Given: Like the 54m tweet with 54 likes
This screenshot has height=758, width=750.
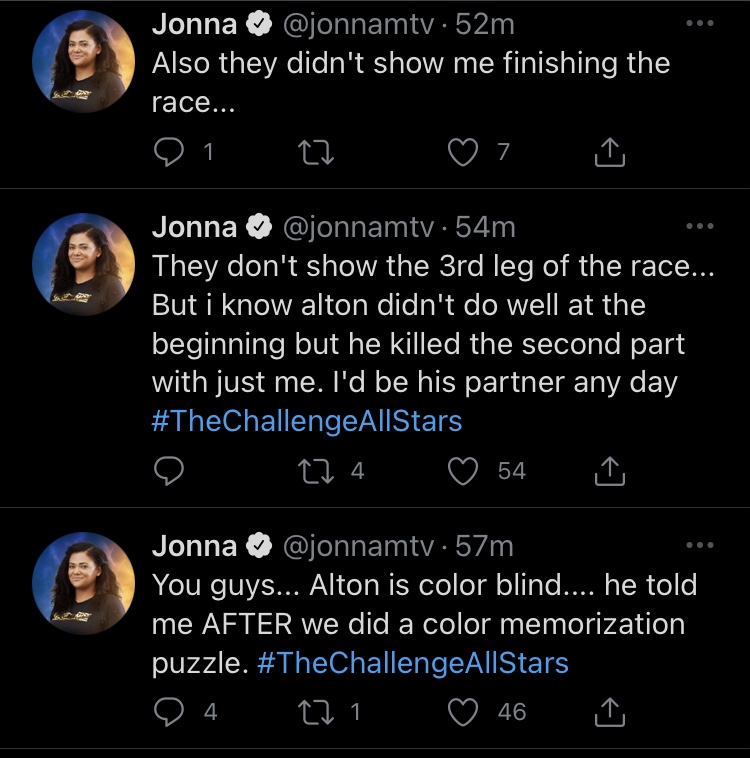Looking at the screenshot, I should (x=463, y=471).
